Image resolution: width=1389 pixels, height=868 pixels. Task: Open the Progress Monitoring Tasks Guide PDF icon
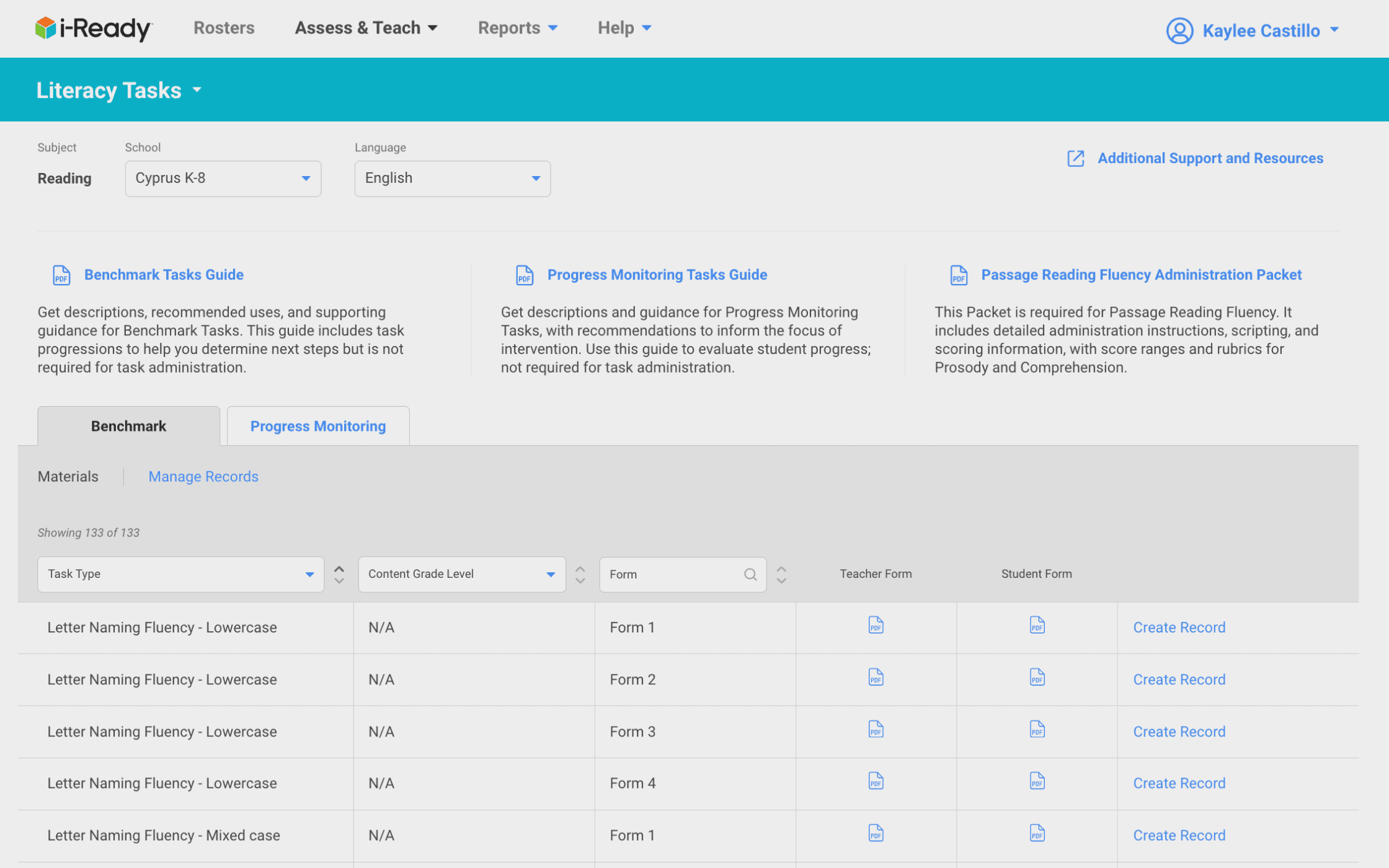[524, 275]
